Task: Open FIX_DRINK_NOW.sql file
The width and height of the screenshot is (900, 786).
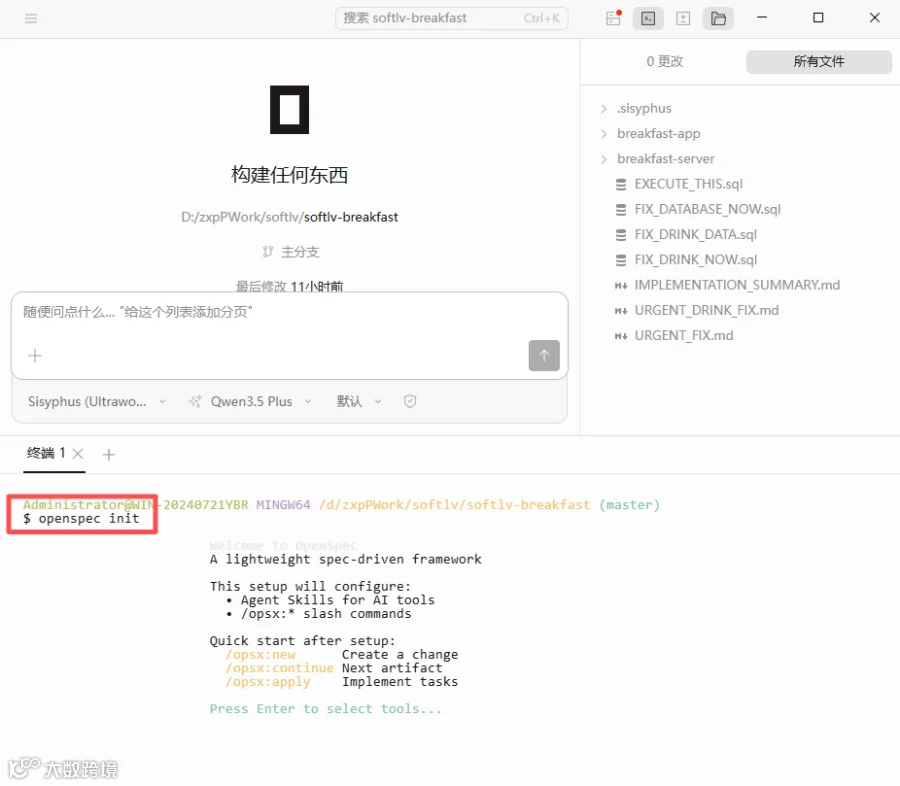Action: pyautogui.click(x=696, y=260)
